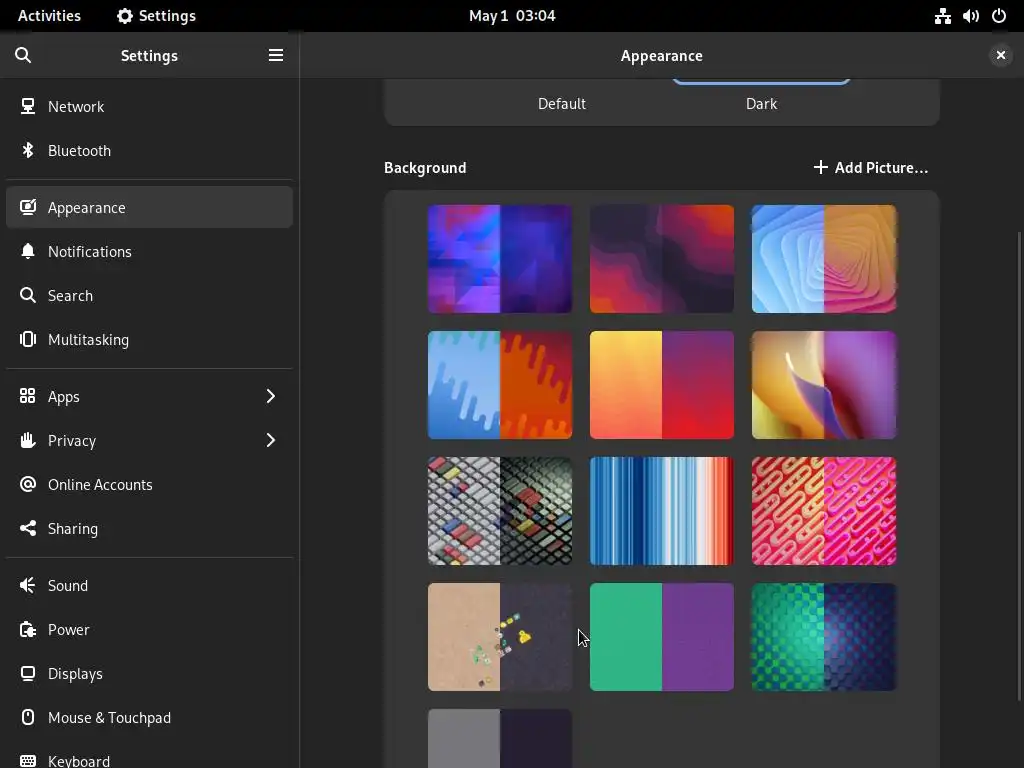The height and width of the screenshot is (768, 1024).
Task: Open Sound settings panel
Action: click(149, 585)
